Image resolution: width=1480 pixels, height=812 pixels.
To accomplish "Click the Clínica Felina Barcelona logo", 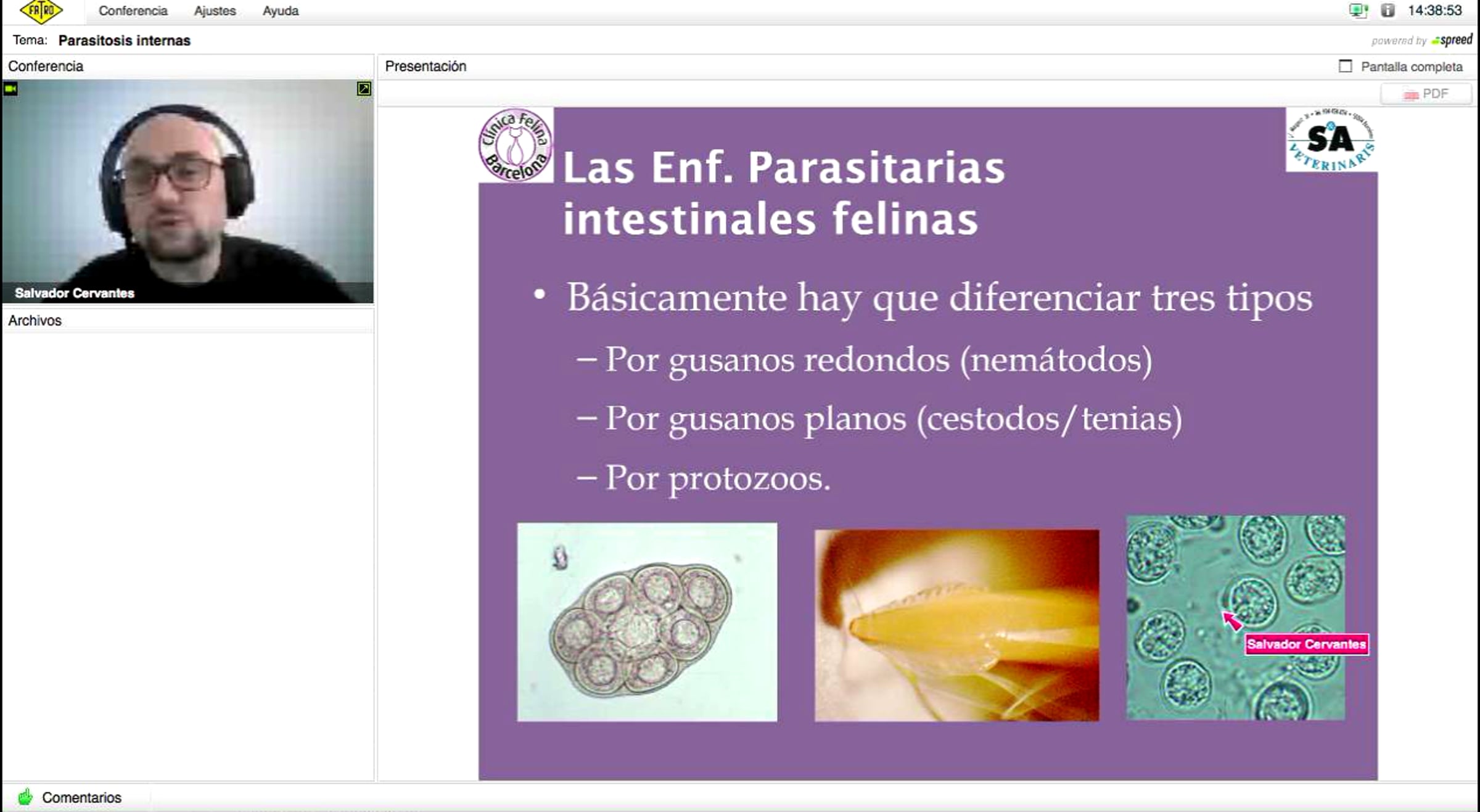I will click(x=516, y=146).
